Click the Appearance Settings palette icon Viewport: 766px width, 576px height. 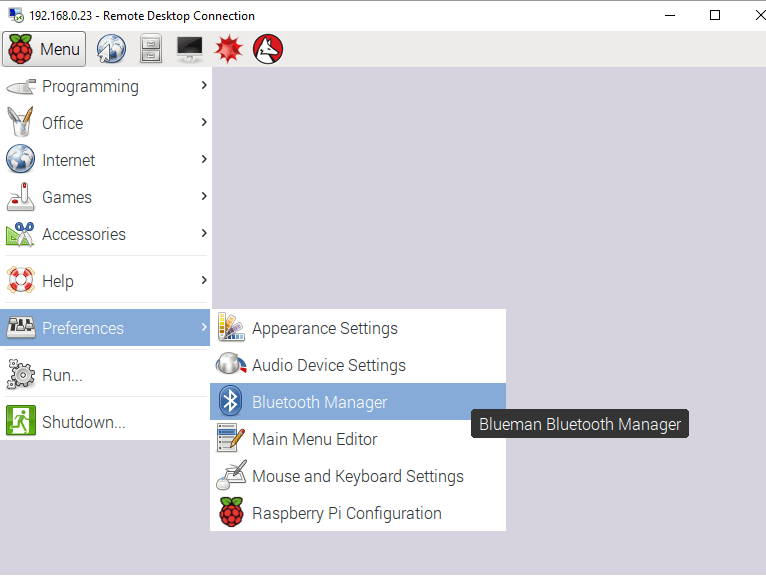[231, 328]
